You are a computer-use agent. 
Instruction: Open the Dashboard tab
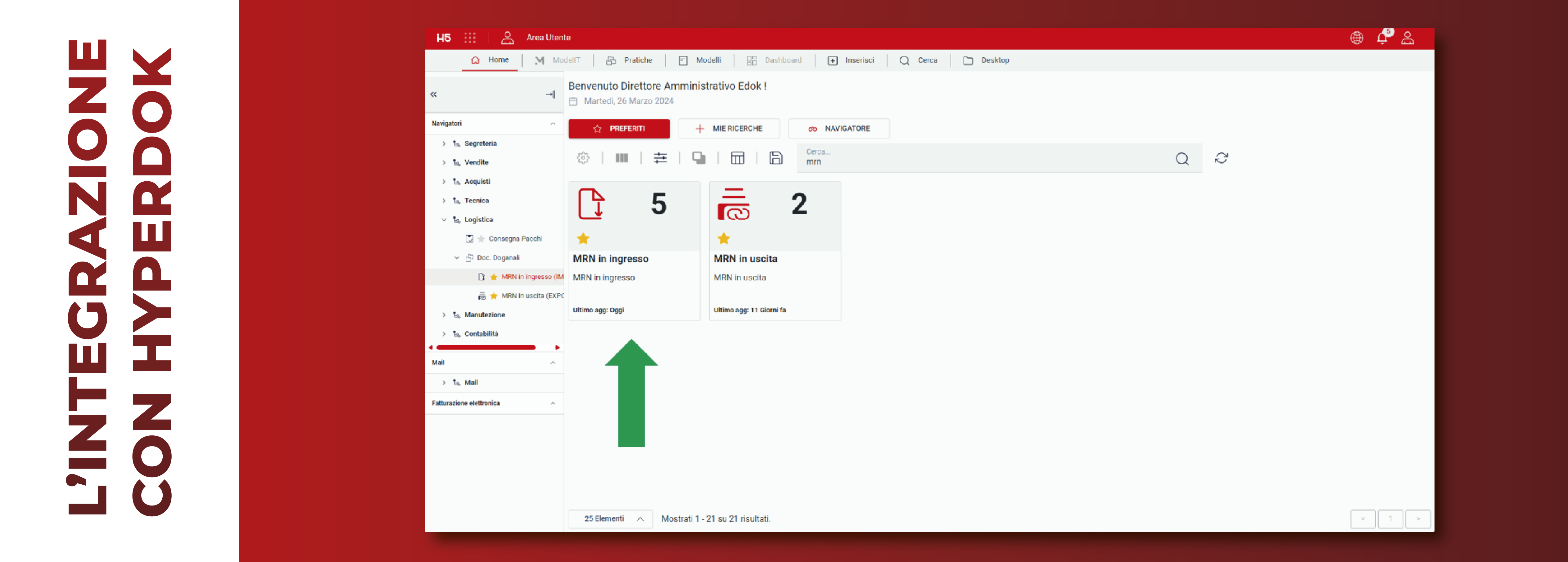[774, 60]
